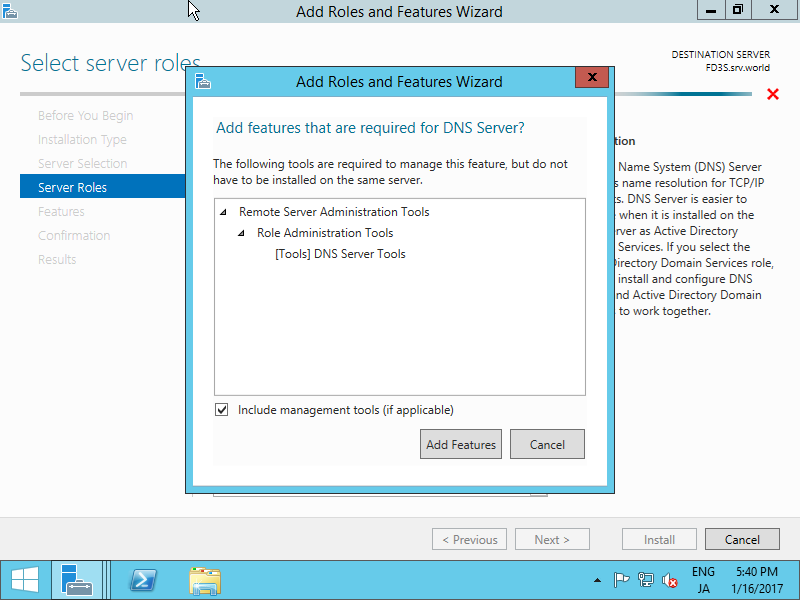The image size is (800, 600).
Task: Click the Server Manager taskbar icon
Action: (x=77, y=580)
